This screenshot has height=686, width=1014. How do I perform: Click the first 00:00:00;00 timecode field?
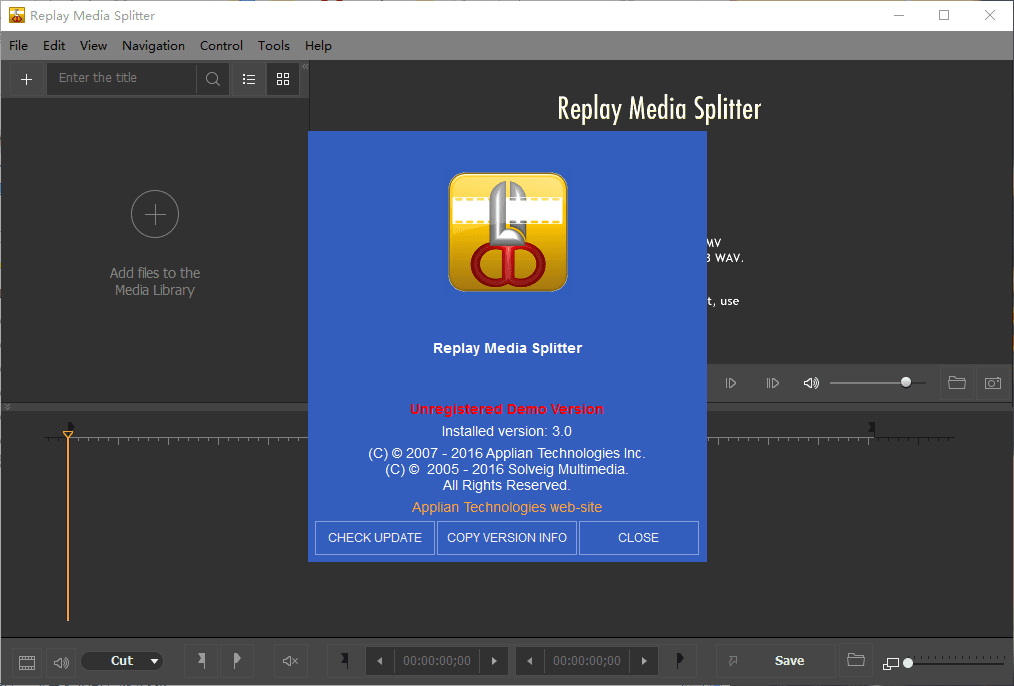(x=437, y=661)
